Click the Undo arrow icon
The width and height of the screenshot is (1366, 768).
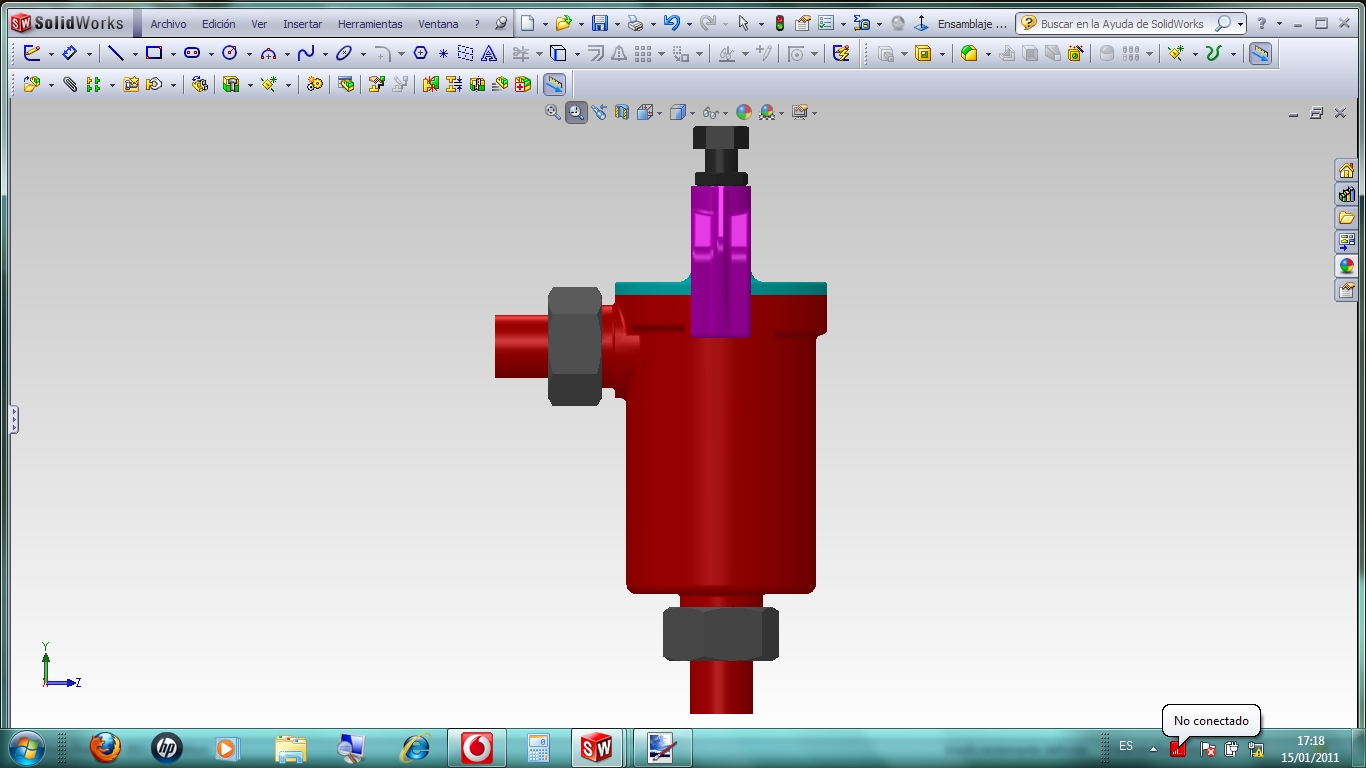click(x=672, y=23)
